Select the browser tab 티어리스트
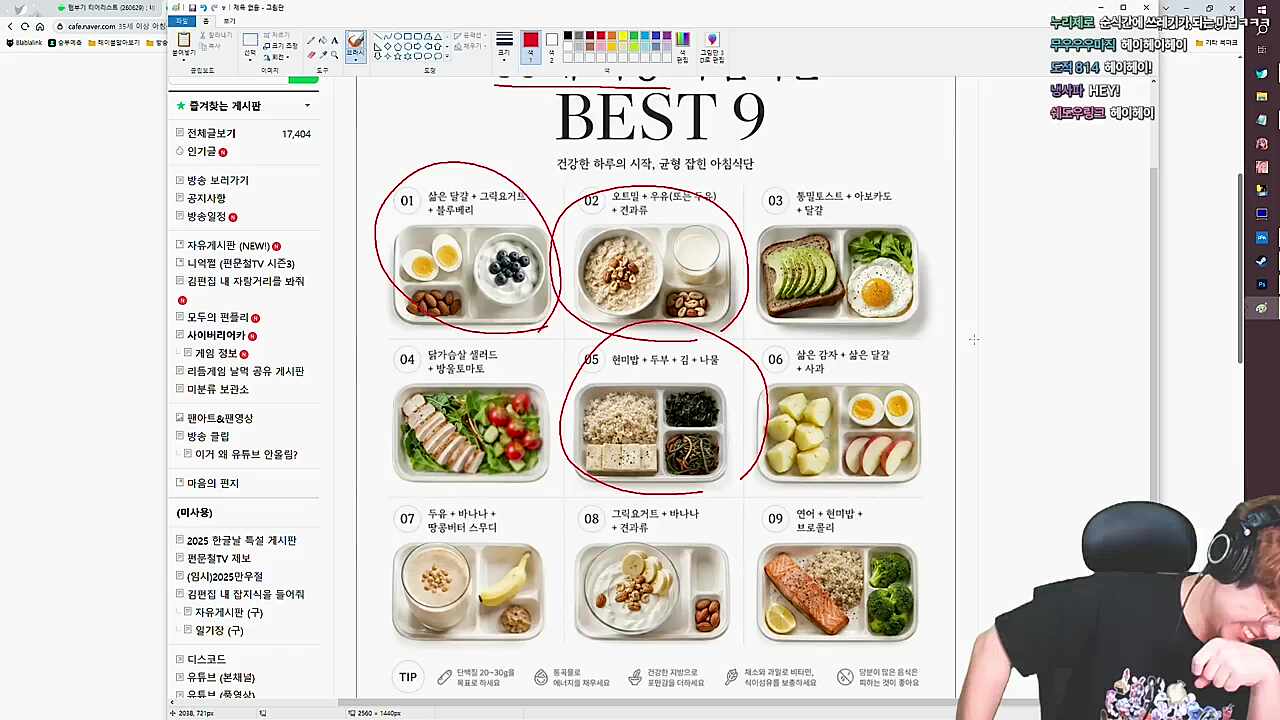1280x720 pixels. pyautogui.click(x=108, y=7)
